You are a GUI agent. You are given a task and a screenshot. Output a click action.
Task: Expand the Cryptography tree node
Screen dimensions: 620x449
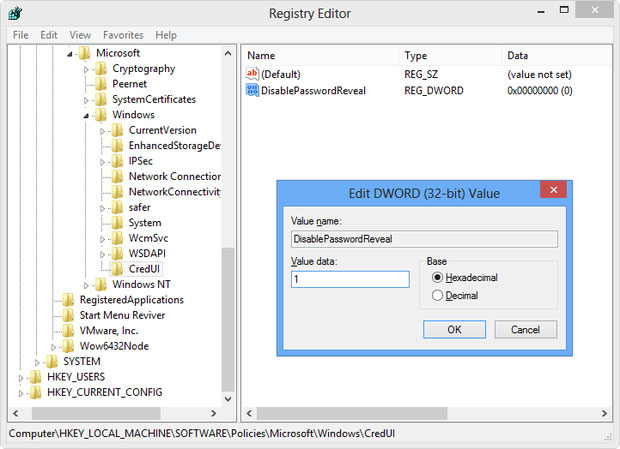coord(86,70)
